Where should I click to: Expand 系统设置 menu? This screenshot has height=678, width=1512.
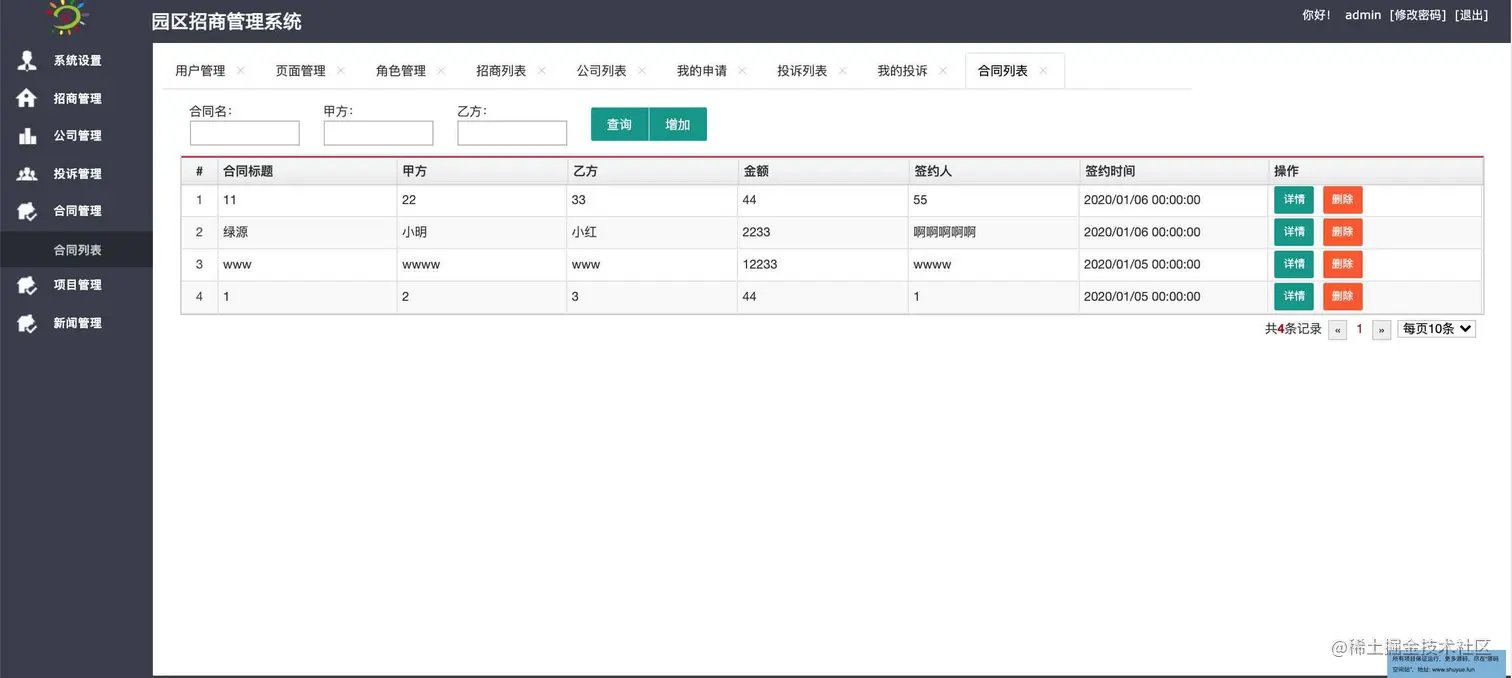point(76,60)
